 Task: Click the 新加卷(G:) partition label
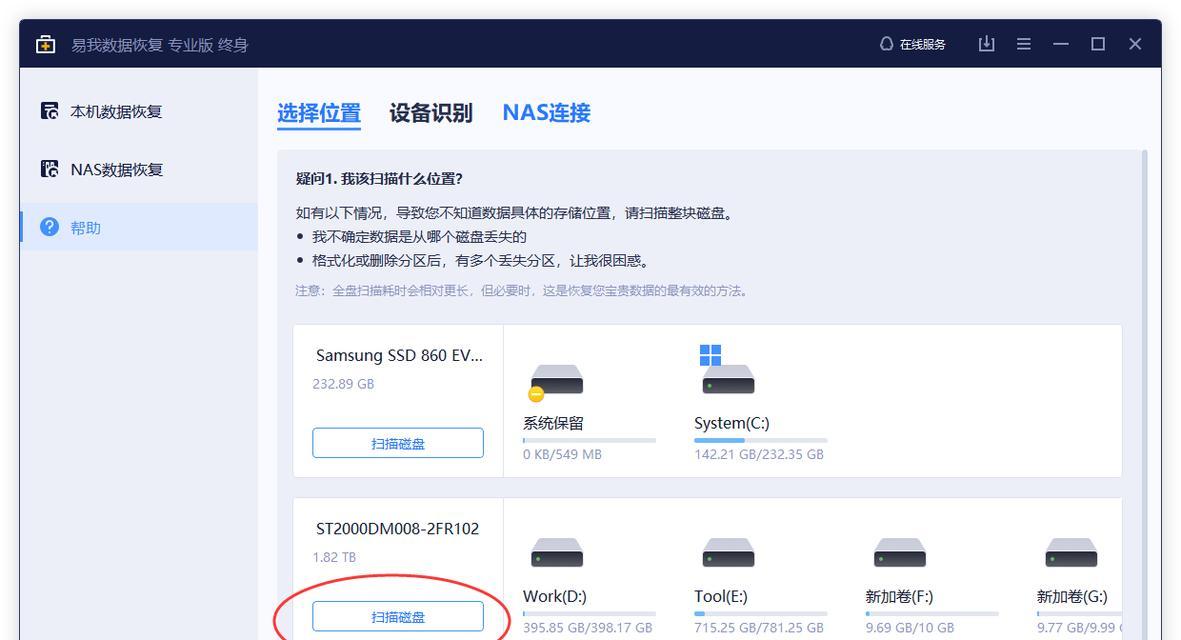(1072, 596)
